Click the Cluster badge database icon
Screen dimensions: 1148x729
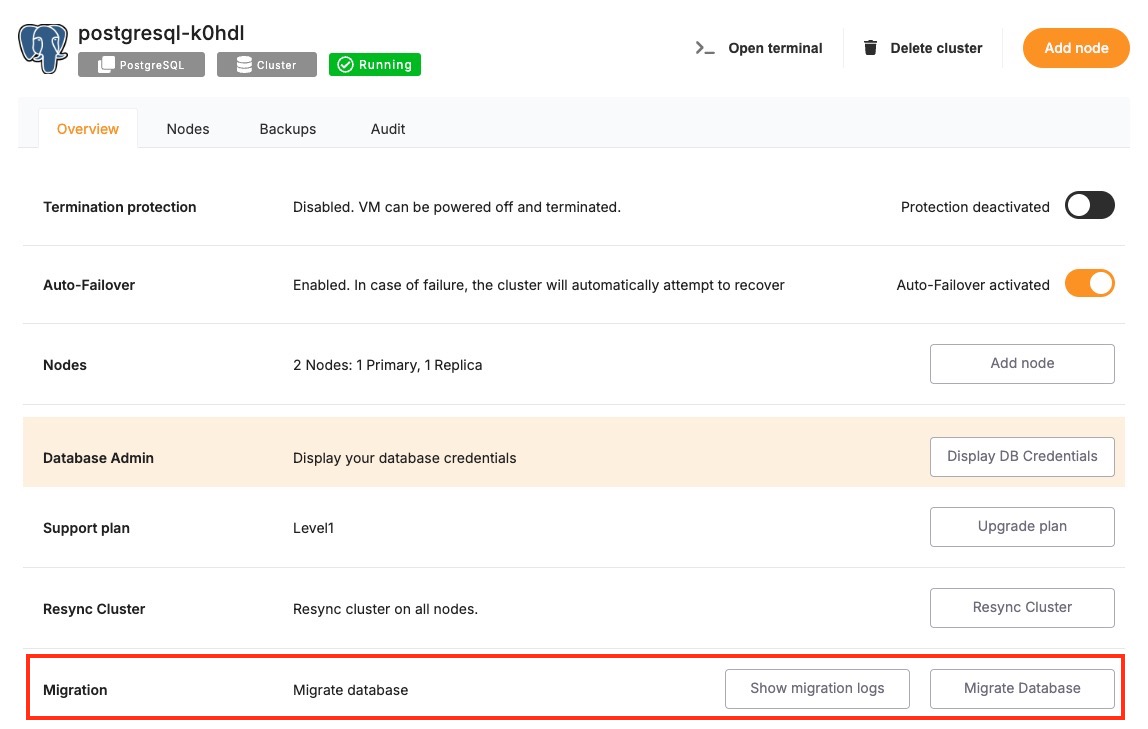[x=244, y=65]
